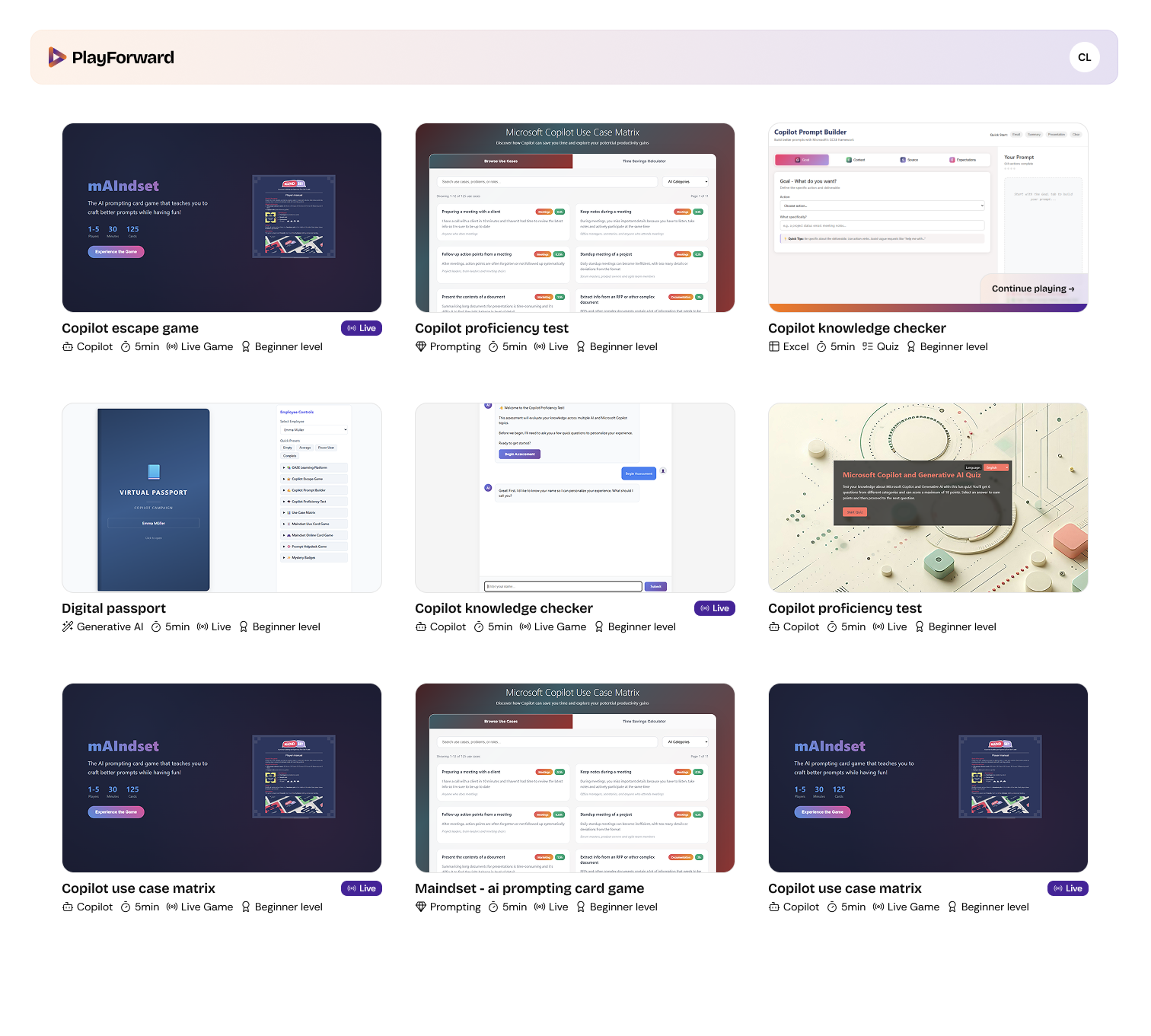Click the Generative AI wand icon
Image resolution: width=1151 pixels, height=1036 pixels.
pos(68,626)
